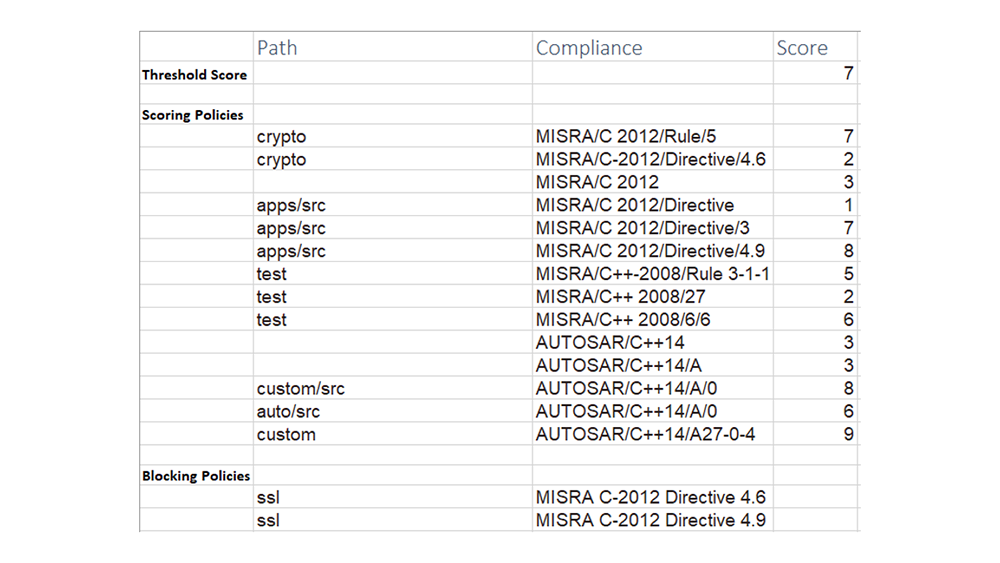1000x563 pixels.
Task: Click the score cell showing 9
Action: [815, 435]
